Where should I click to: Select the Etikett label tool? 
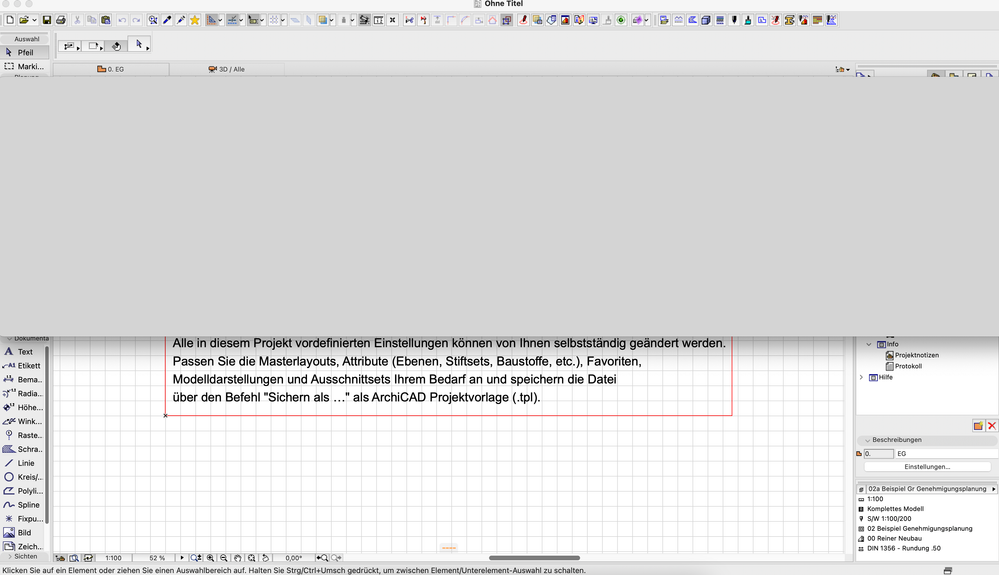coord(24,366)
